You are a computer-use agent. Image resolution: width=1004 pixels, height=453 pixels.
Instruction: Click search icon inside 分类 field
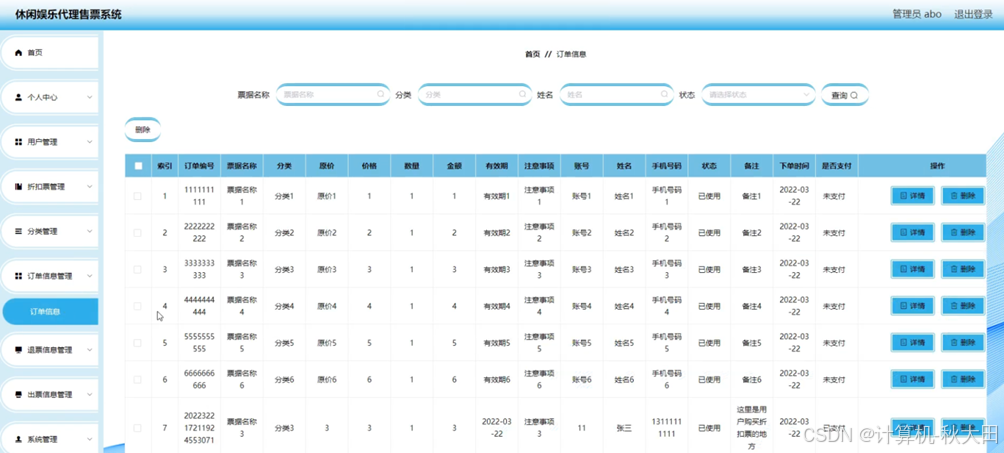(522, 94)
